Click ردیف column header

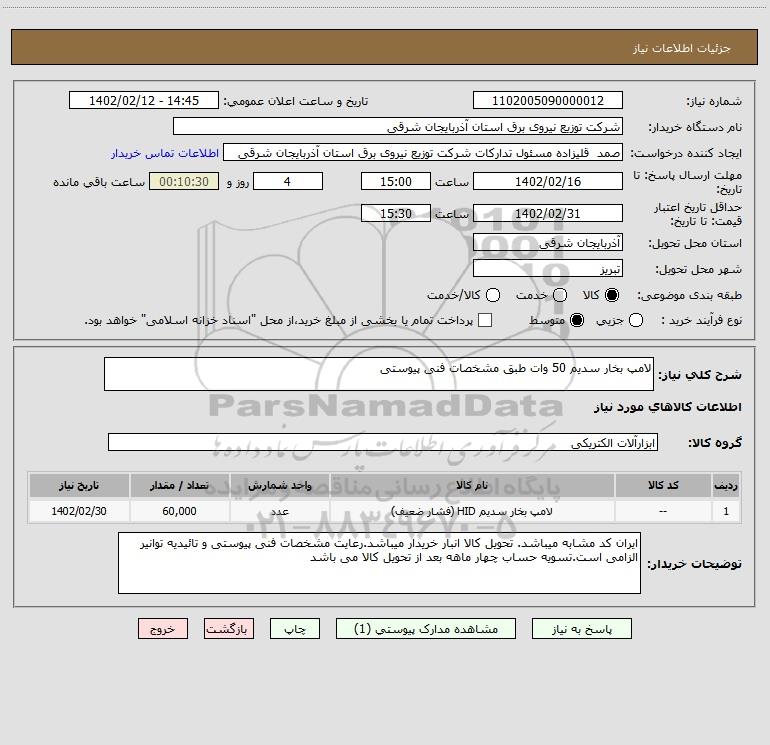(x=726, y=485)
